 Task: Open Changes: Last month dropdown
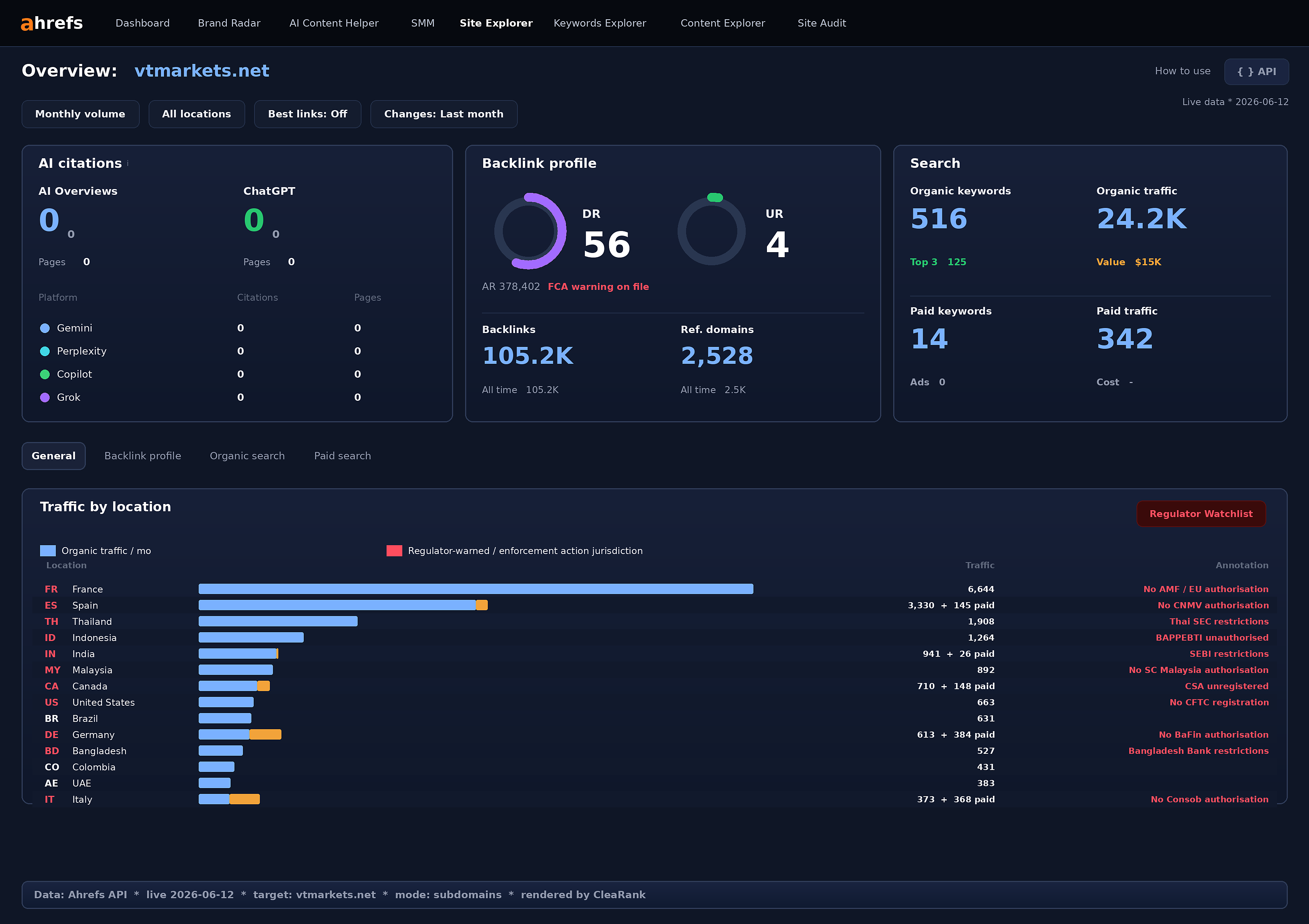444,114
